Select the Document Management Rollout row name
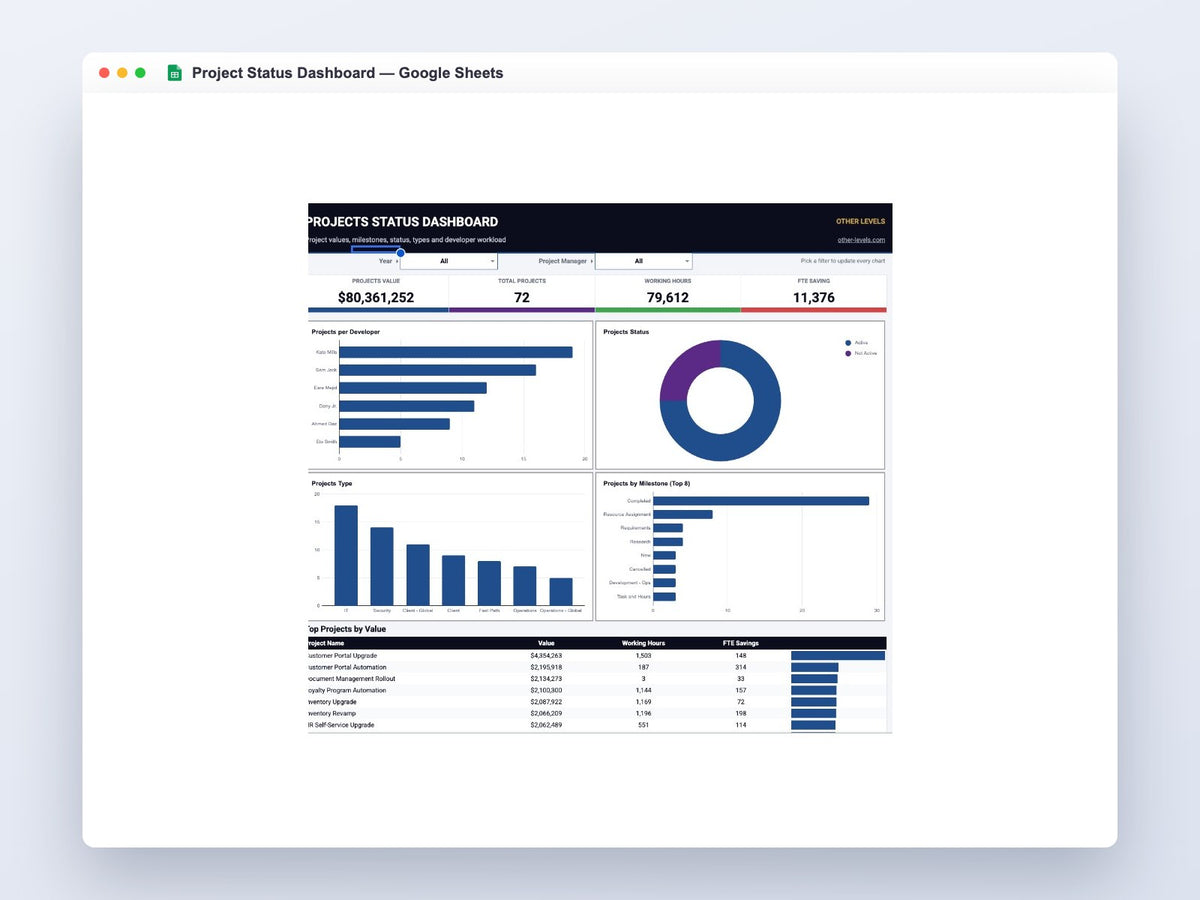Viewport: 1200px width, 900px height. coord(352,679)
